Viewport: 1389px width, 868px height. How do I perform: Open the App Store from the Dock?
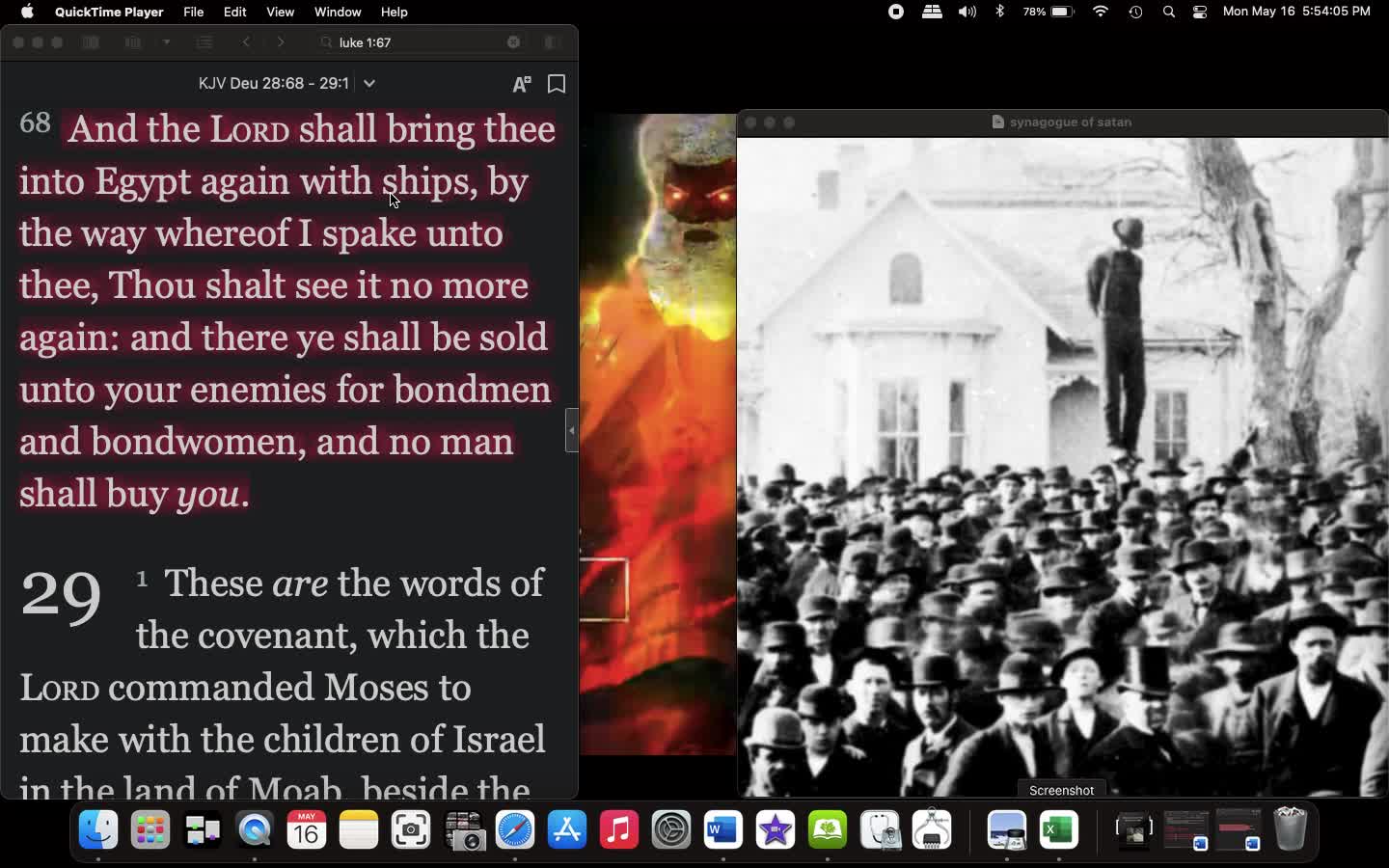[567, 829]
